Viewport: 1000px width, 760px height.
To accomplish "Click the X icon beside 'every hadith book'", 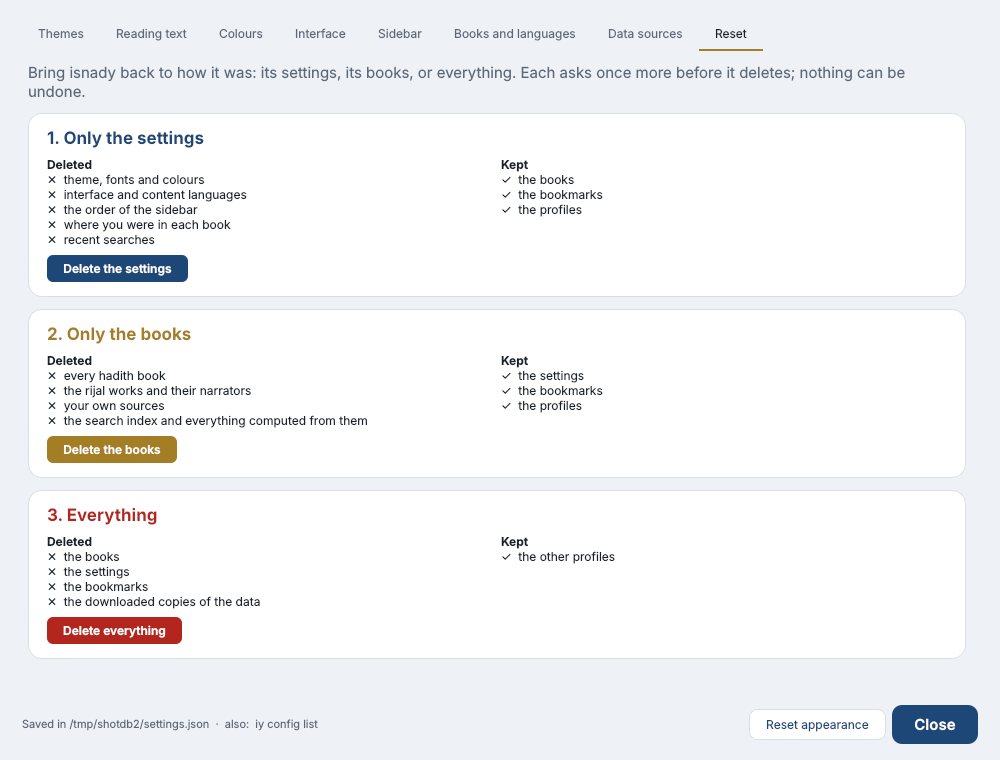I will (52, 376).
